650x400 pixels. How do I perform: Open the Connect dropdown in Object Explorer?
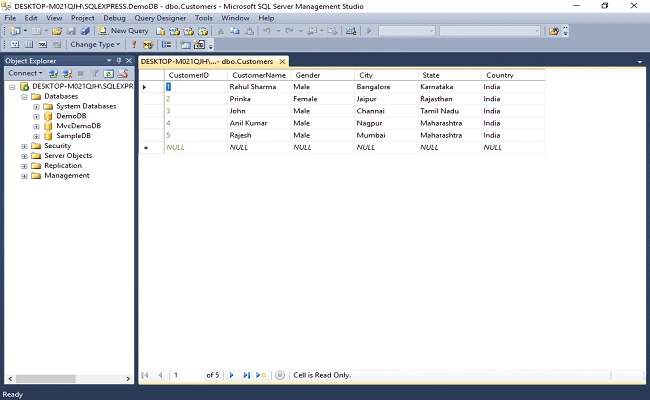coord(25,73)
